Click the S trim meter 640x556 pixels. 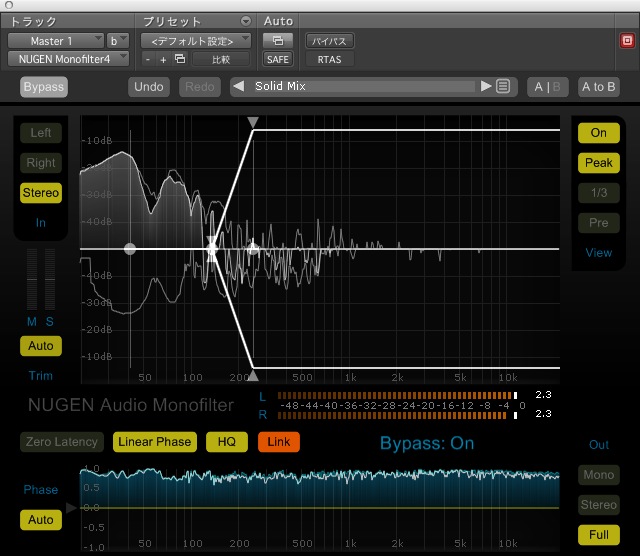(50, 279)
